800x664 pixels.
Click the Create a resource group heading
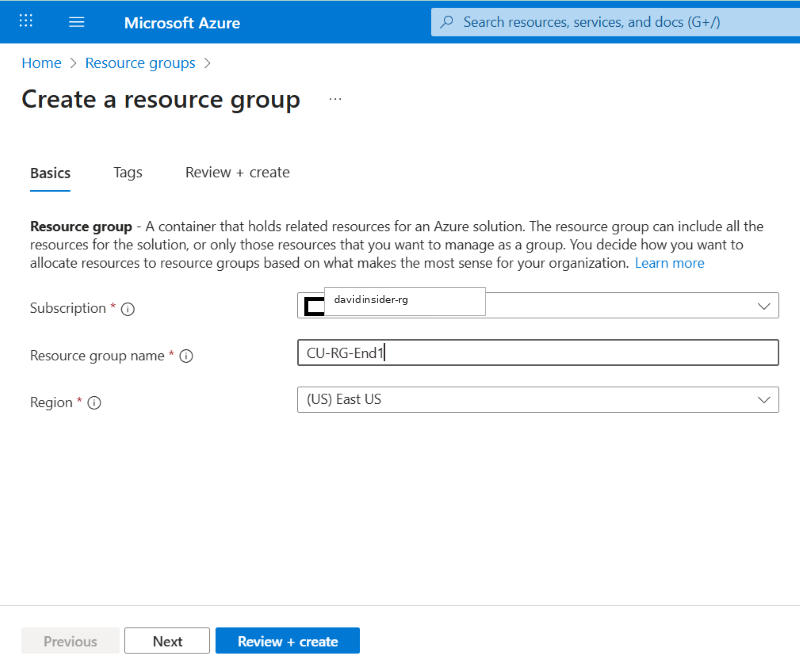tap(161, 100)
